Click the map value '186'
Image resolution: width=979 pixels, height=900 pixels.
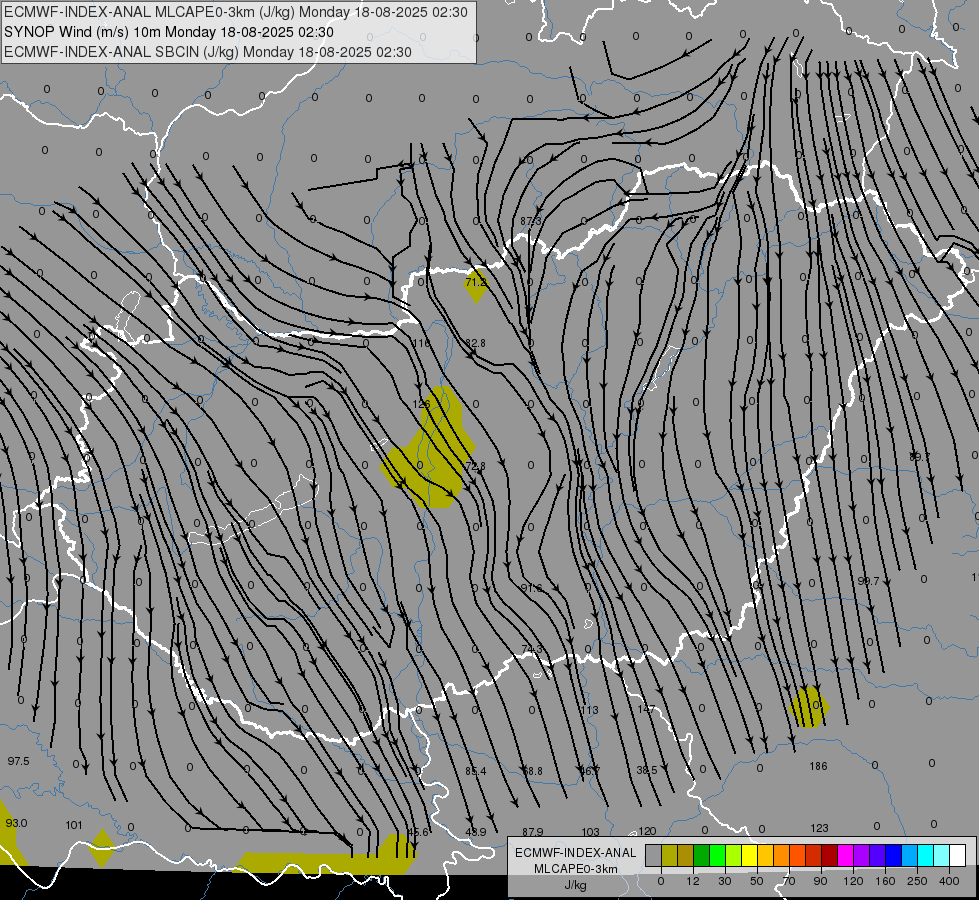(818, 766)
